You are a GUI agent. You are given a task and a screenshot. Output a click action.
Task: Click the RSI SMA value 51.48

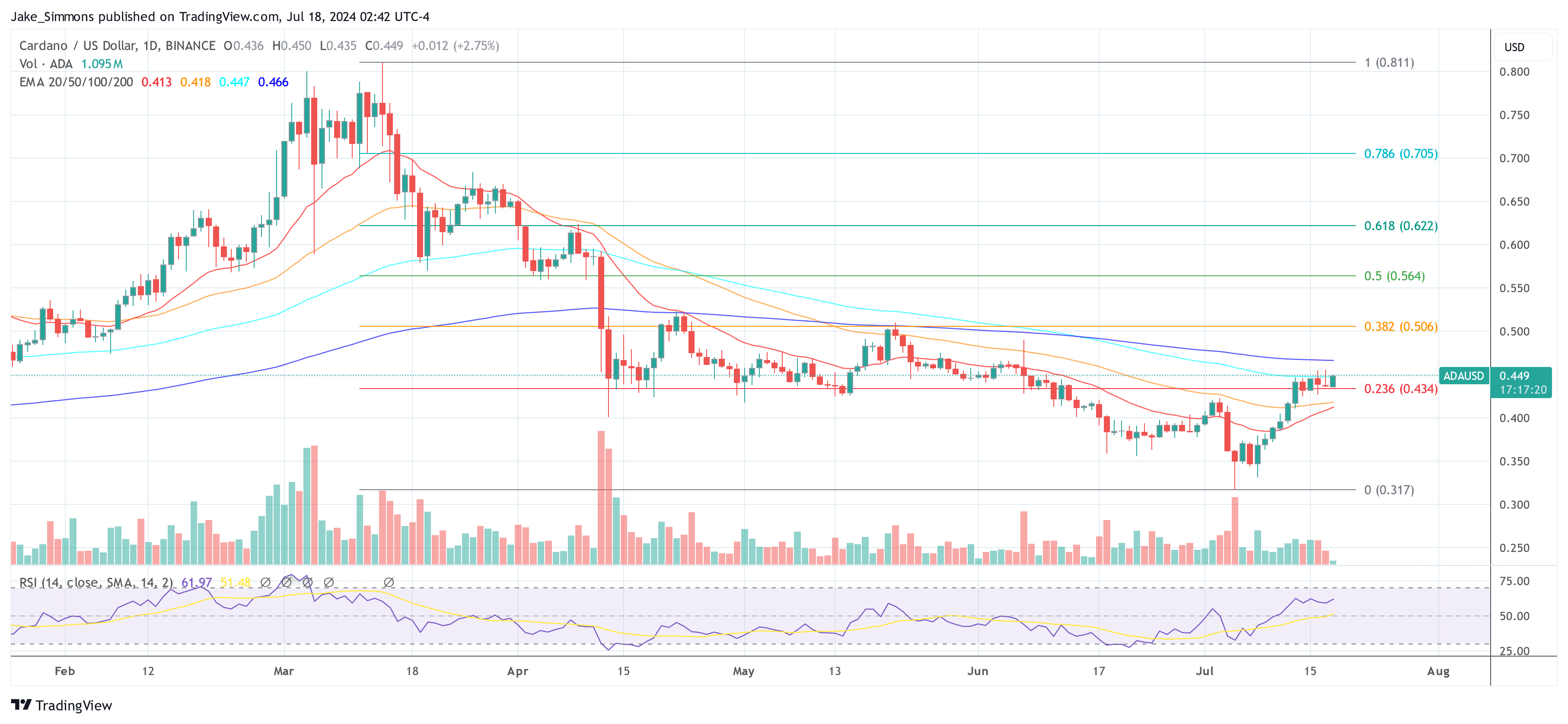pos(236,583)
